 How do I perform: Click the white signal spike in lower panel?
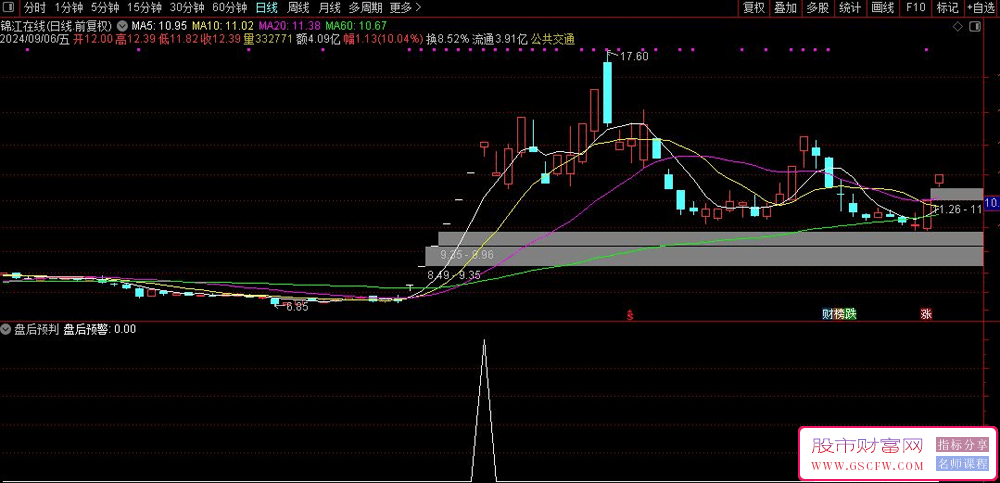(x=484, y=408)
